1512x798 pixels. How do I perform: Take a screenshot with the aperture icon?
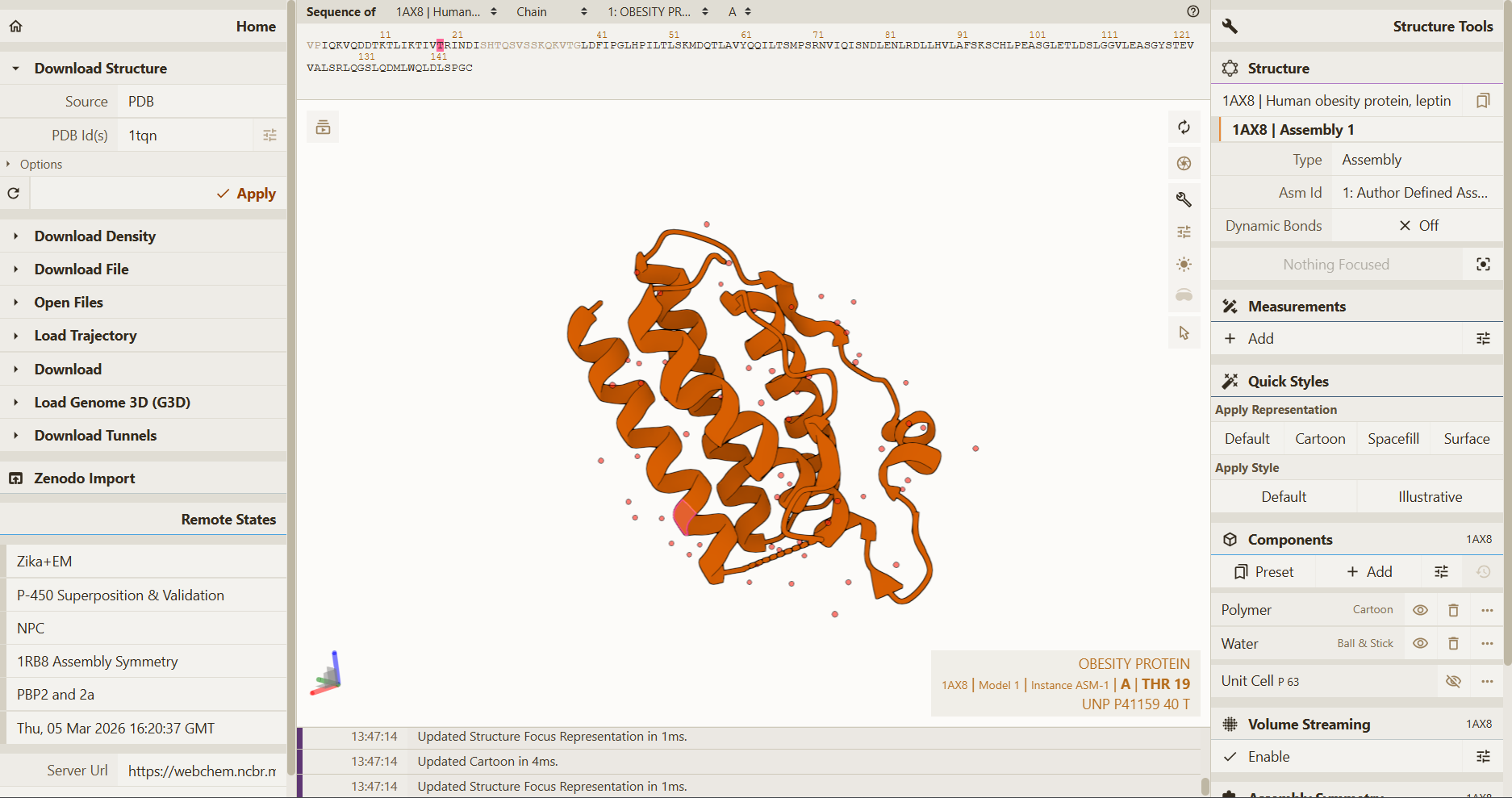[1184, 163]
